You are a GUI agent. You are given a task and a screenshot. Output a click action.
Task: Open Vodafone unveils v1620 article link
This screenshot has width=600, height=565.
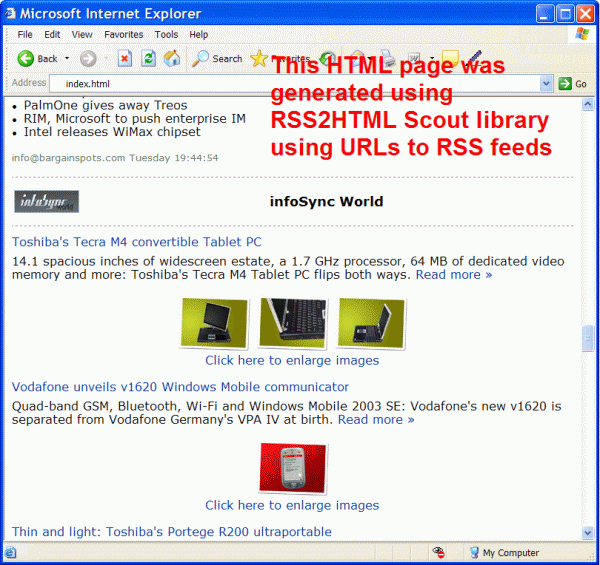(x=180, y=387)
